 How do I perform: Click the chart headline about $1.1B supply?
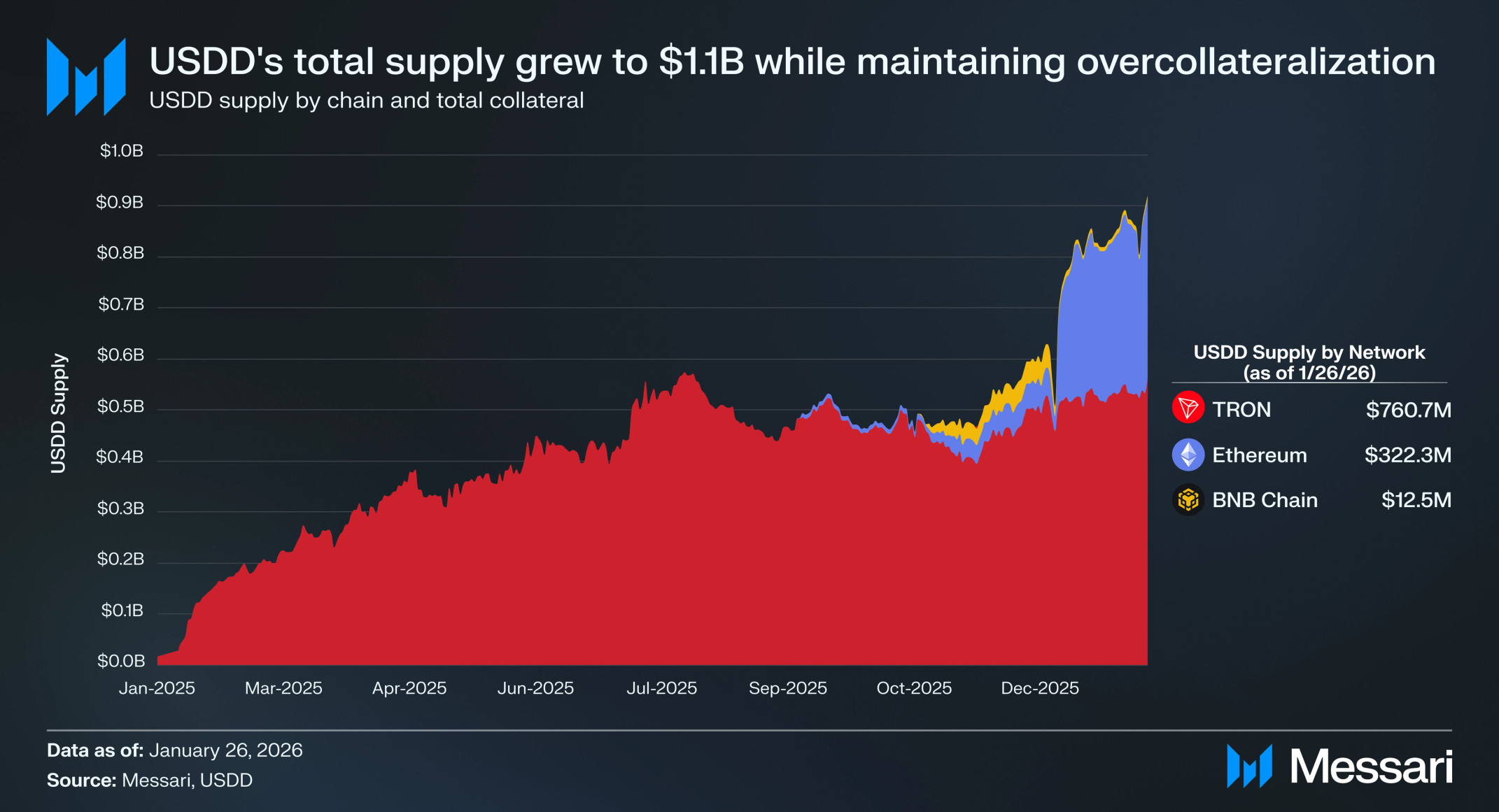[x=791, y=62]
